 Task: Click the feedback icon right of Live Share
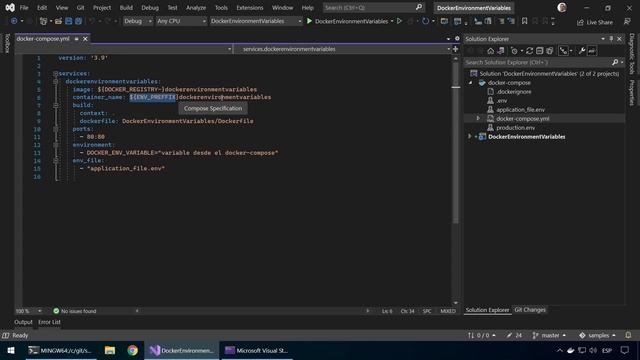coord(627,22)
